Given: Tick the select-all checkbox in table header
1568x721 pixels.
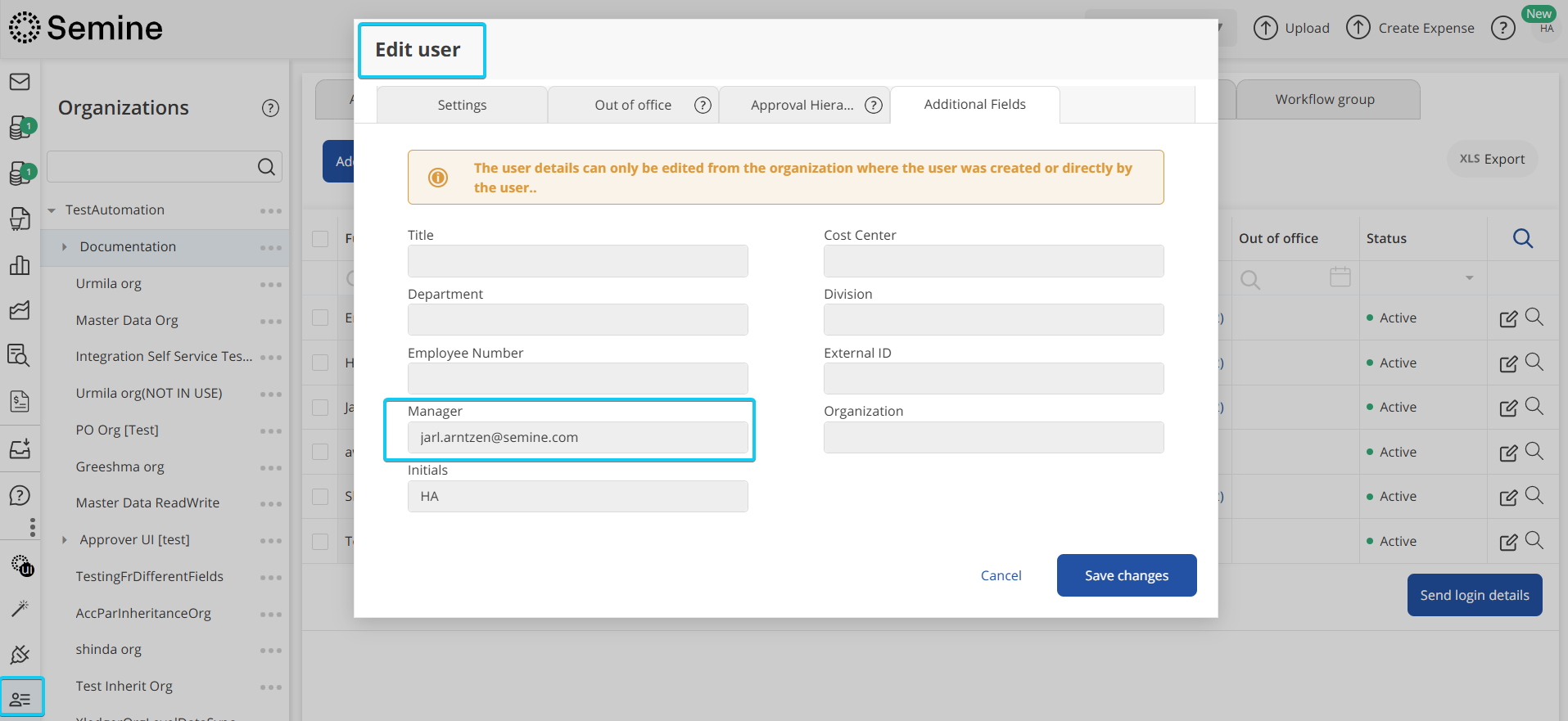Looking at the screenshot, I should 320,238.
